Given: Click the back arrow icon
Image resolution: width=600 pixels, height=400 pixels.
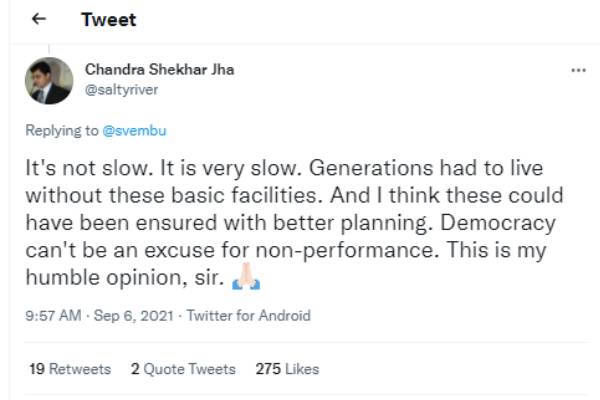Looking at the screenshot, I should click(39, 20).
